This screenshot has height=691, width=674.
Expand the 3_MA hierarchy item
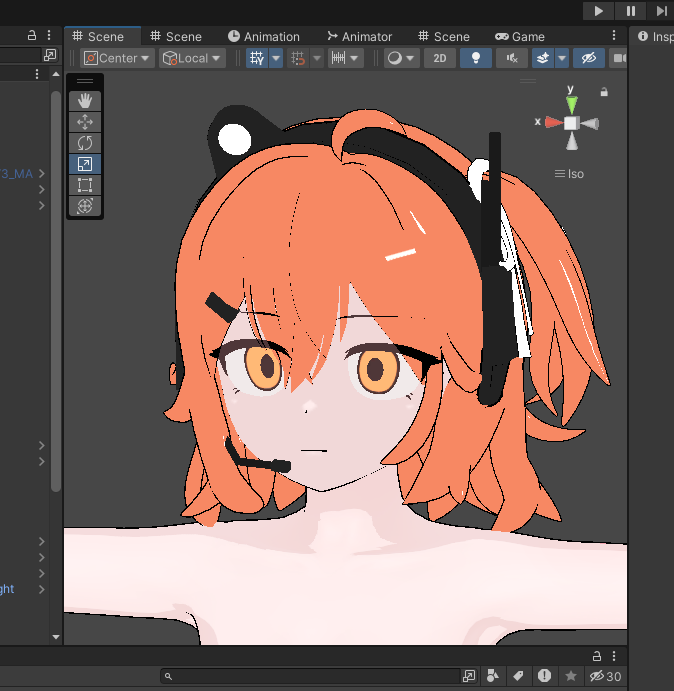41,174
